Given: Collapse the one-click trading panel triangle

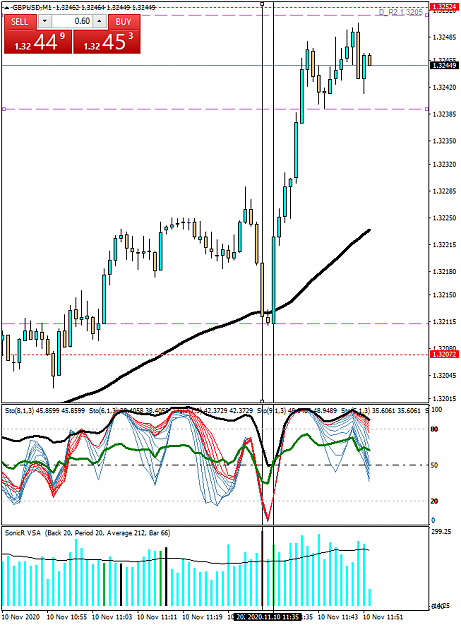Looking at the screenshot, I should pos(7,8).
